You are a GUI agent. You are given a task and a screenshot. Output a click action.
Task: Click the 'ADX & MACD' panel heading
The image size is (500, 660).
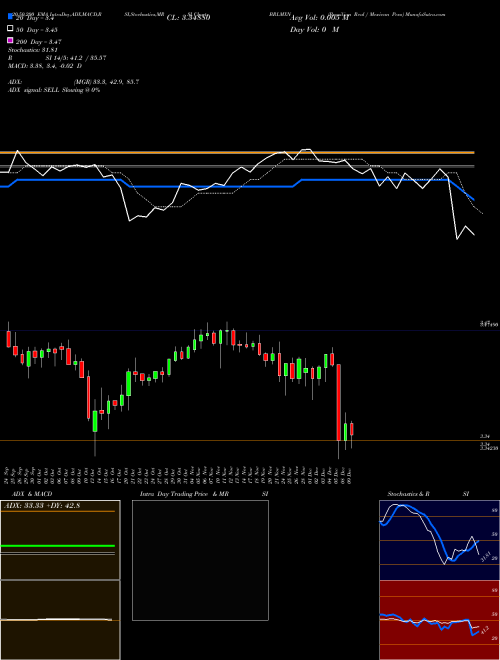pos(32,494)
